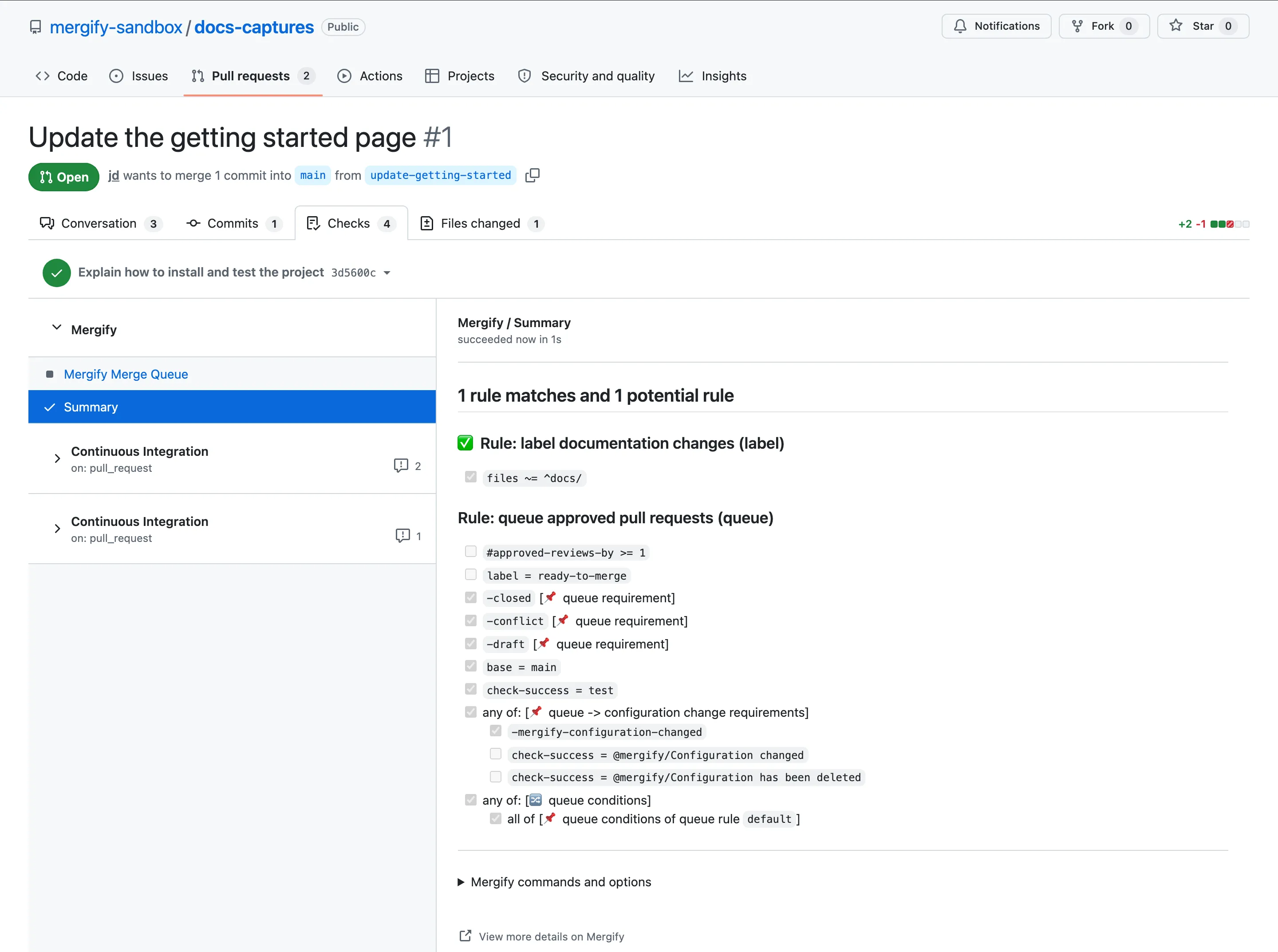This screenshot has width=1278, height=952.
Task: Click the Notifications bell button
Action: (996, 26)
